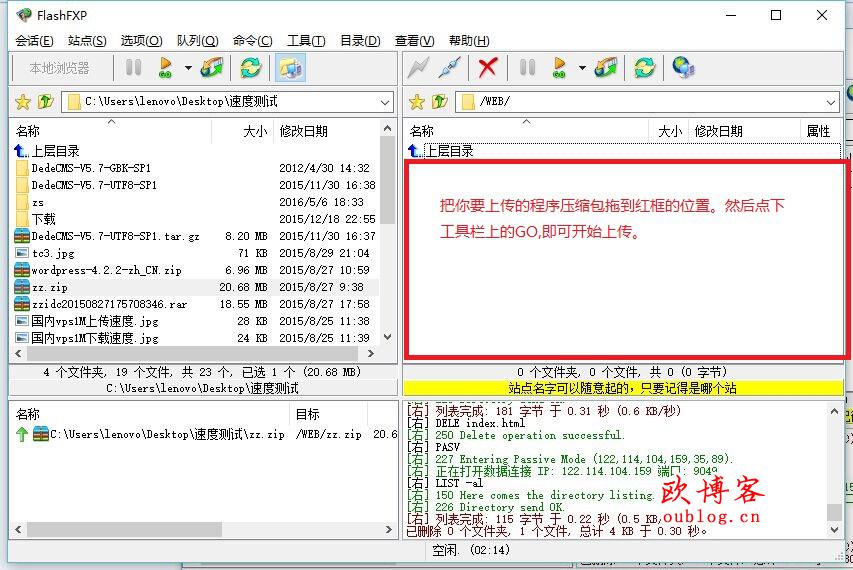Viewport: 853px width, 570px height.
Task: Click remote pane up-folder icon
Action: point(440,101)
